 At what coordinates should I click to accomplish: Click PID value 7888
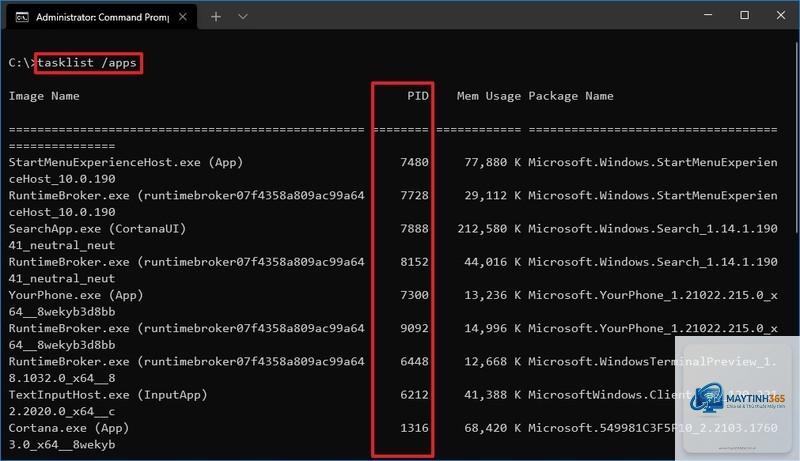[414, 228]
